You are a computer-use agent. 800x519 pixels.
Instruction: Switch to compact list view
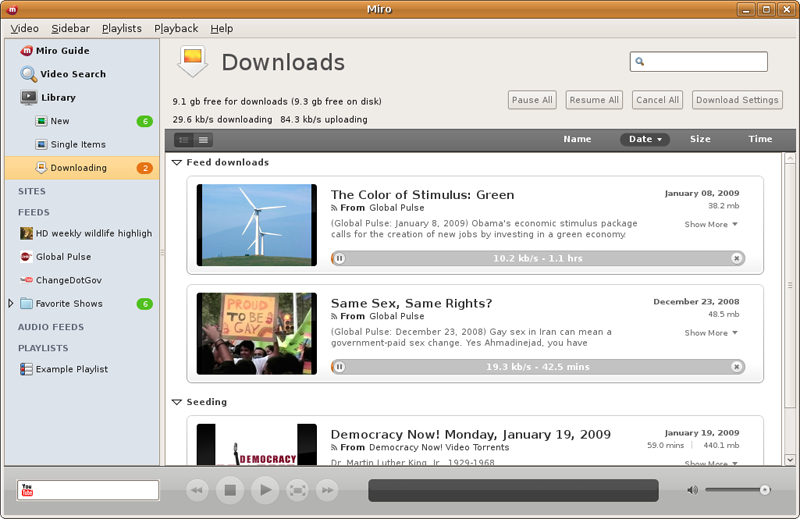pos(203,140)
